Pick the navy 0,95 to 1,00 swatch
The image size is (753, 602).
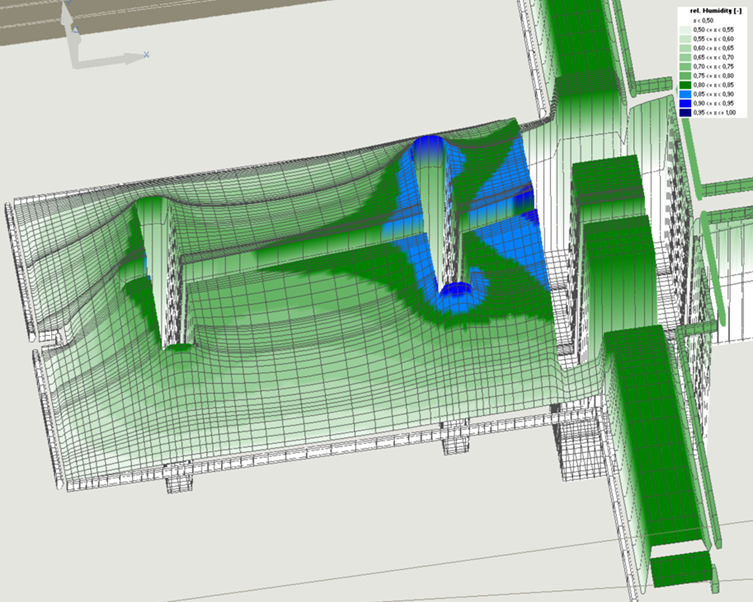[x=685, y=113]
